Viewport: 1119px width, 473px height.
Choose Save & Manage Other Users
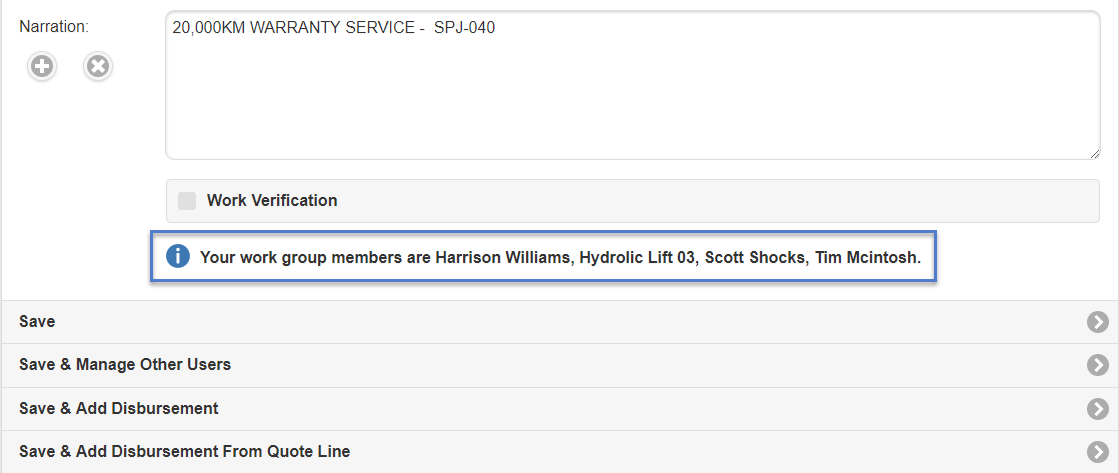tap(125, 365)
